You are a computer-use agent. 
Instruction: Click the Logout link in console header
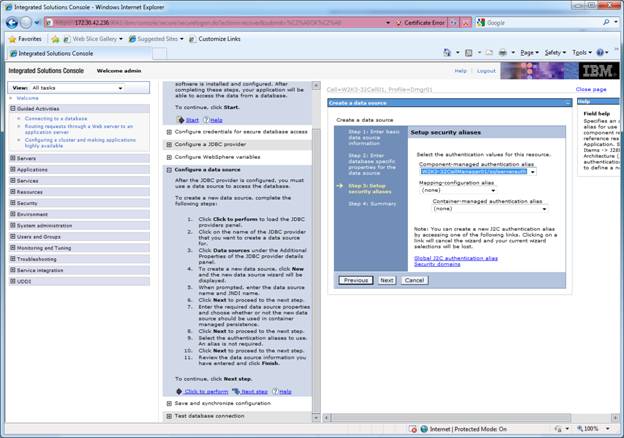pos(486,71)
